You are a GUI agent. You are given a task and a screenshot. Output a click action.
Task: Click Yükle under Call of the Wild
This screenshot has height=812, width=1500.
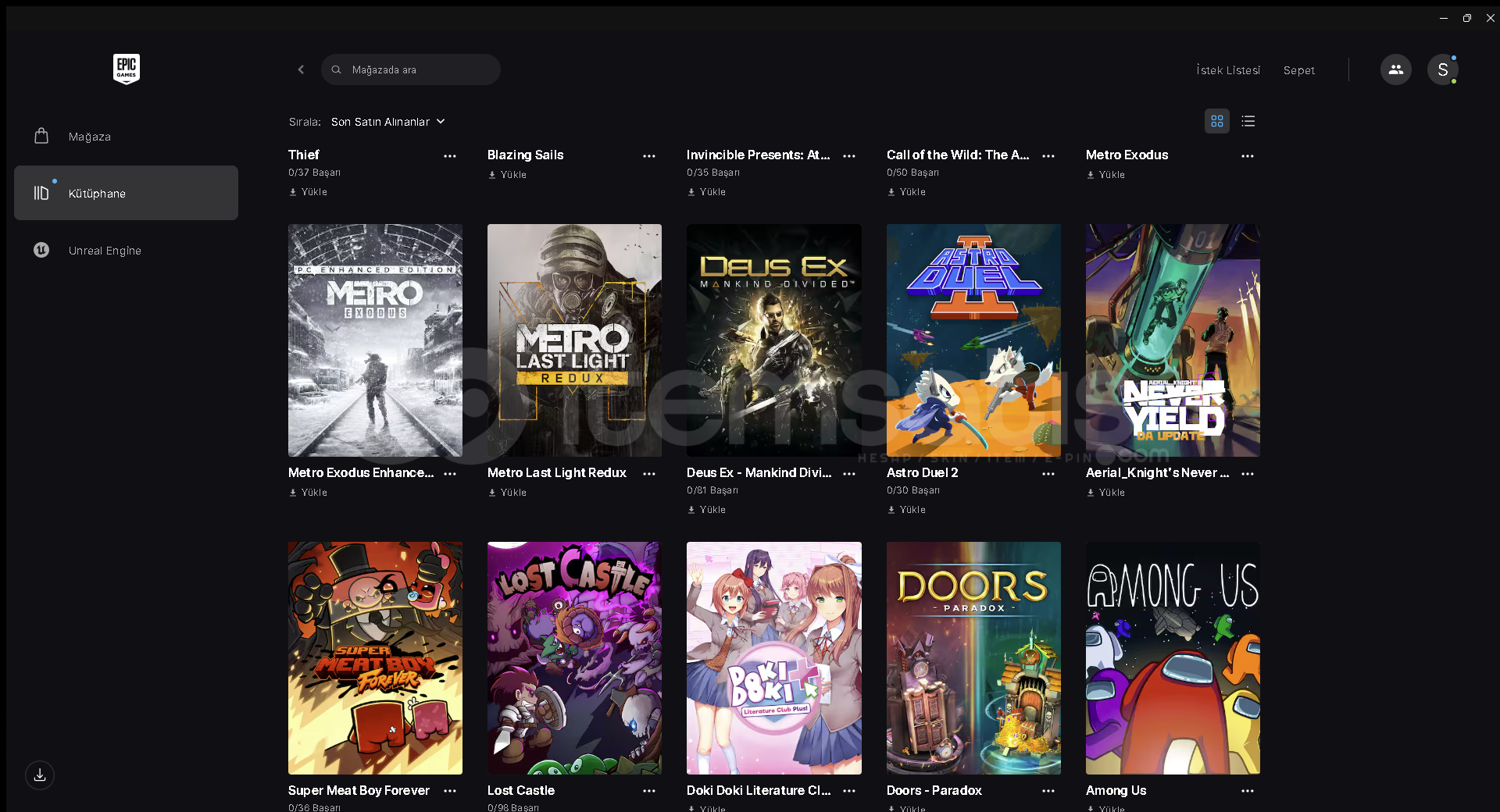tap(907, 192)
